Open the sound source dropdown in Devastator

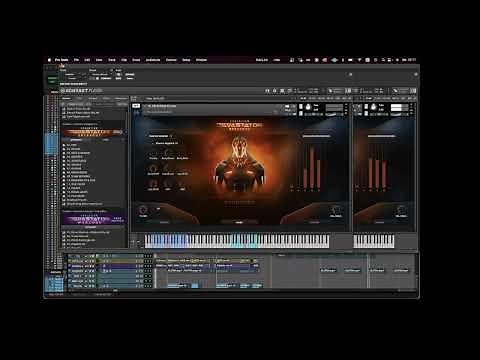(160, 136)
